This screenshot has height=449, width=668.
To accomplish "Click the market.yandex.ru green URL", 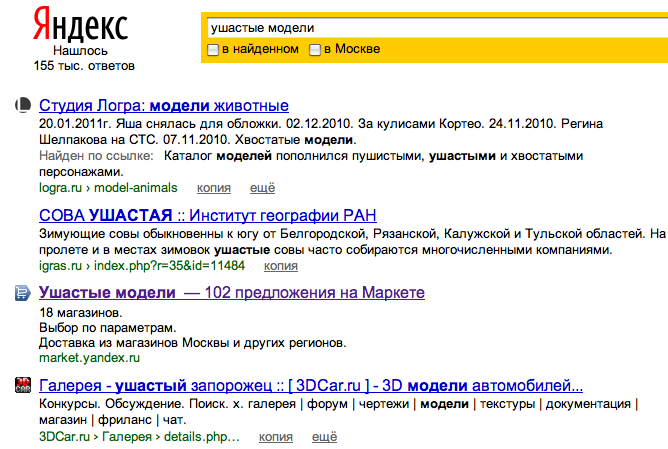I will (x=89, y=358).
